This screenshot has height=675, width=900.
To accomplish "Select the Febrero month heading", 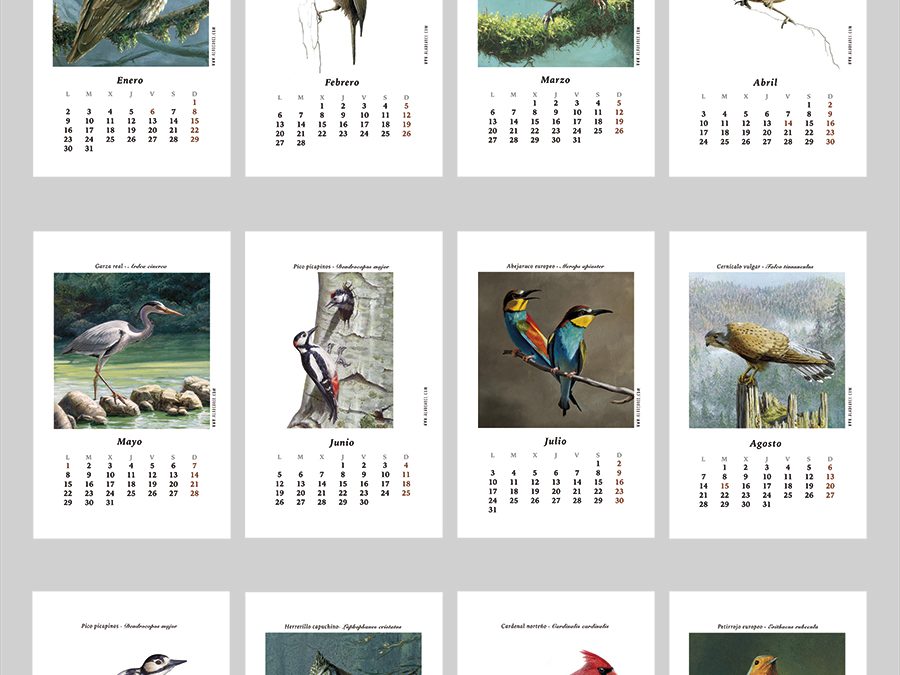I will pos(341,83).
